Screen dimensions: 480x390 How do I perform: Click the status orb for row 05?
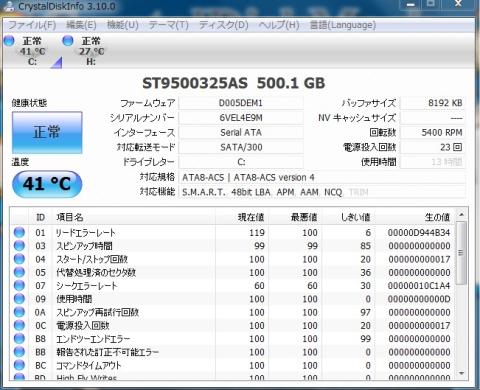coord(19,272)
